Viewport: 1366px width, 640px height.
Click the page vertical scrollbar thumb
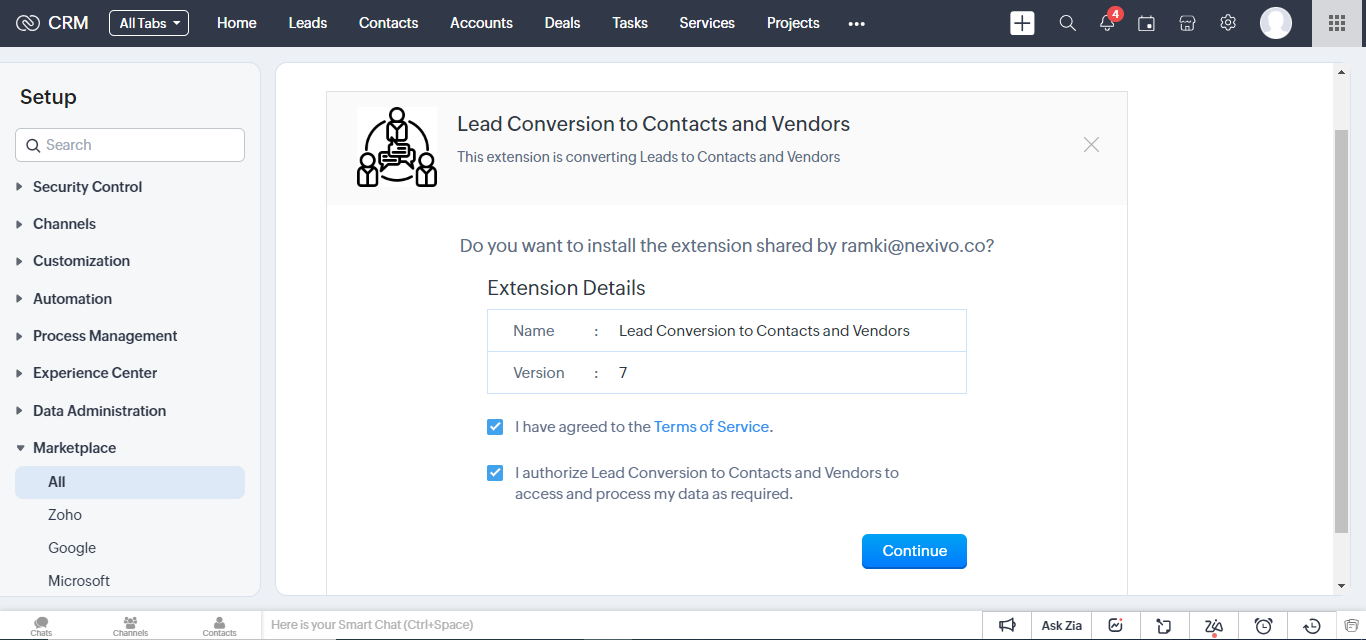pyautogui.click(x=1341, y=330)
